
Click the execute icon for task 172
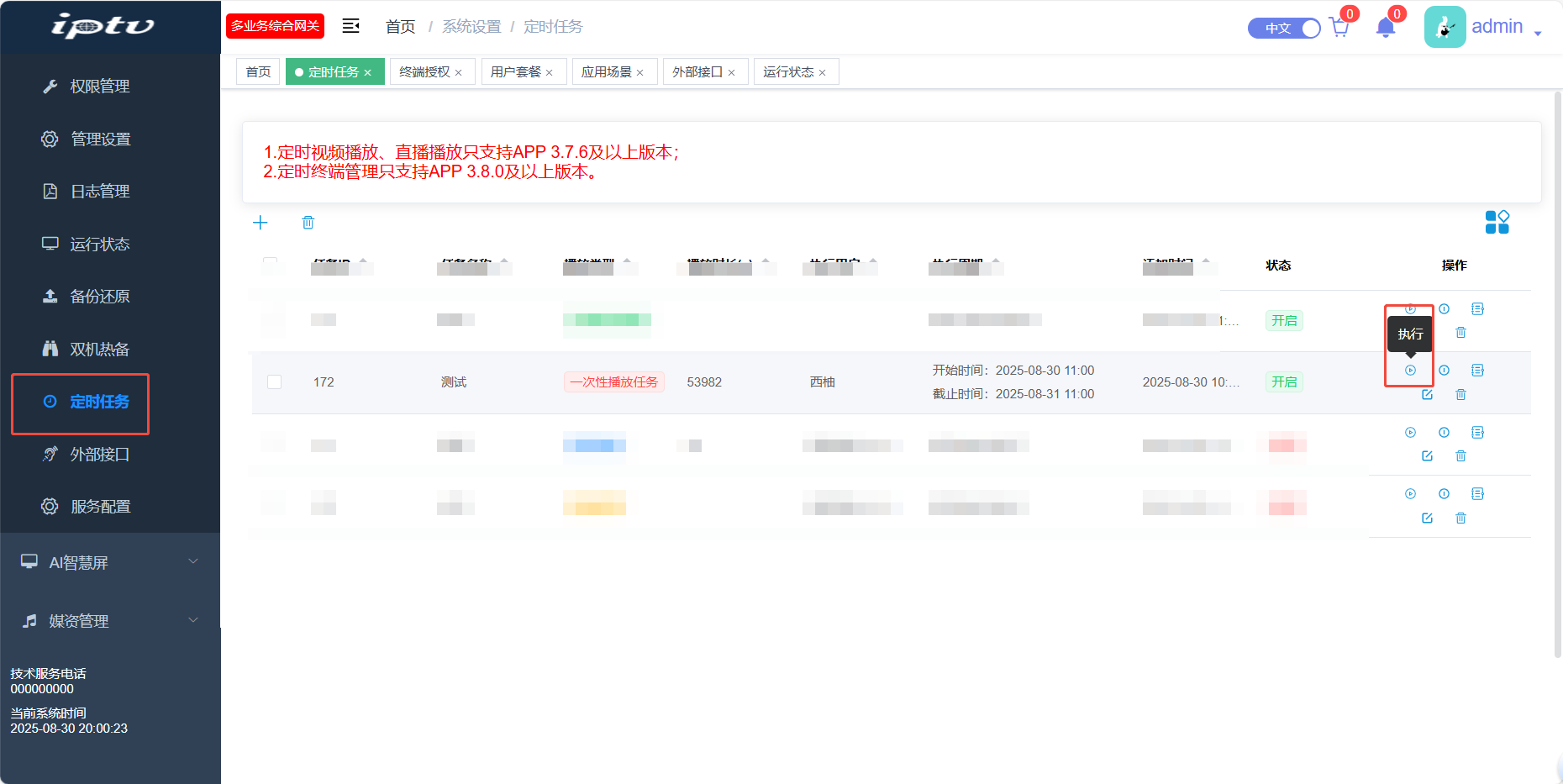pyautogui.click(x=1410, y=371)
